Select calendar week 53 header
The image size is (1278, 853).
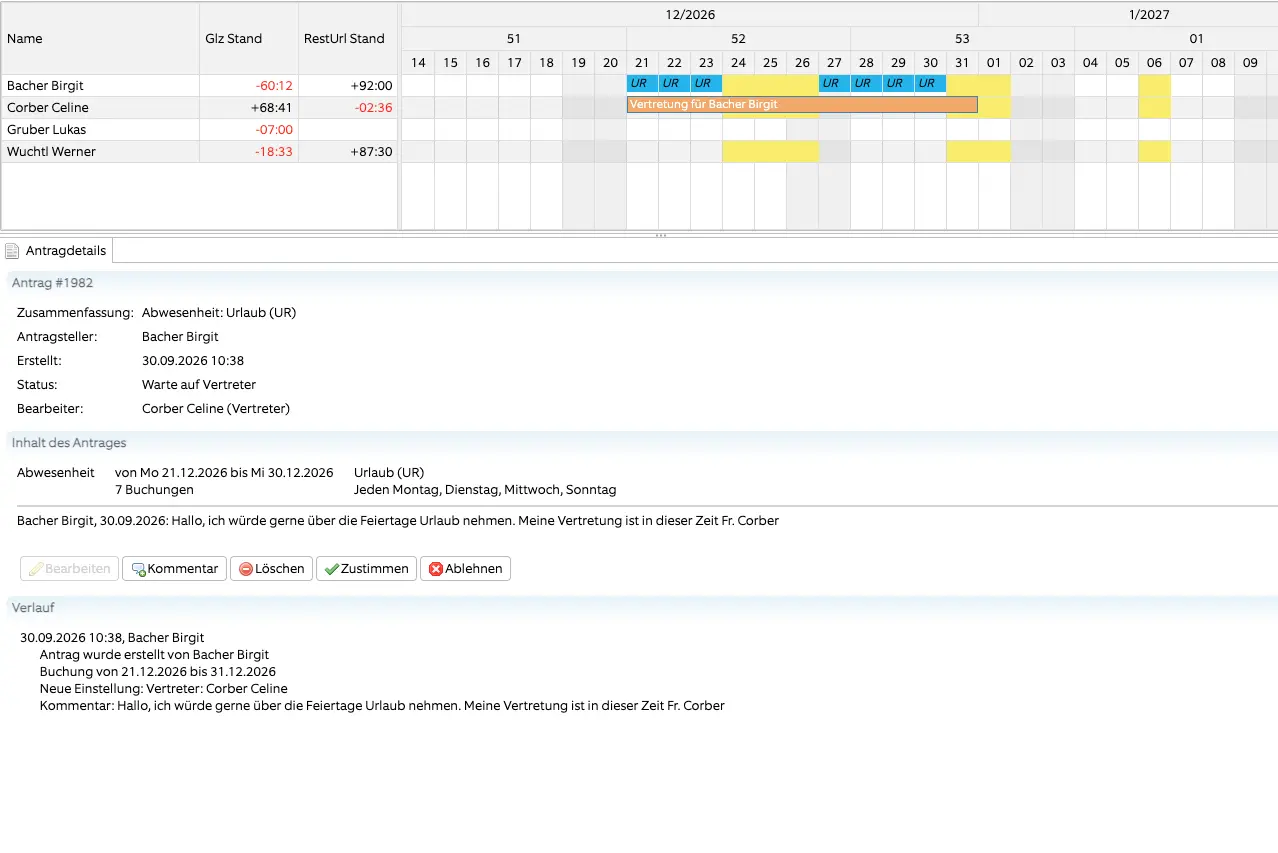pos(962,39)
